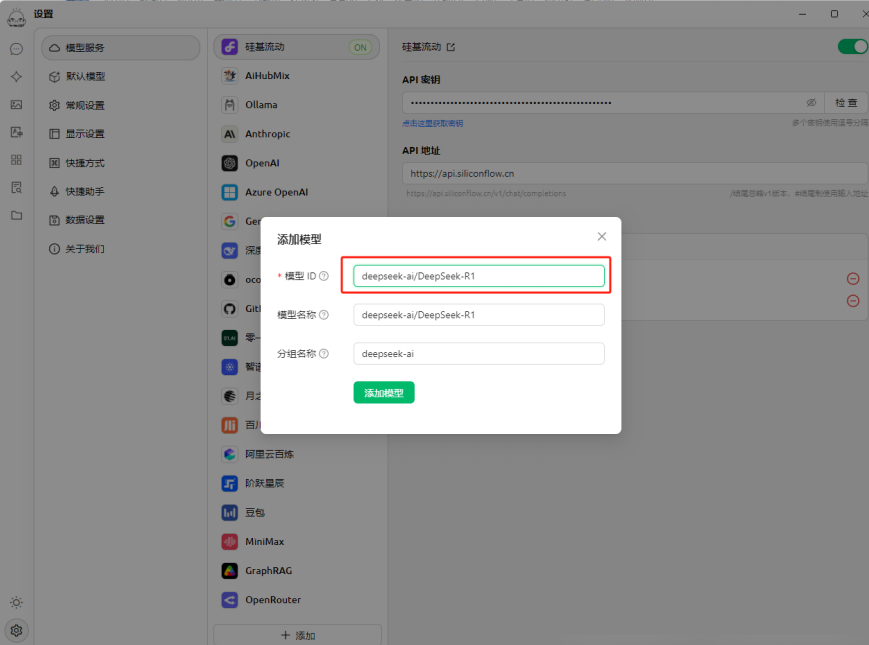Open the agents star icon in sidebar

tap(17, 76)
